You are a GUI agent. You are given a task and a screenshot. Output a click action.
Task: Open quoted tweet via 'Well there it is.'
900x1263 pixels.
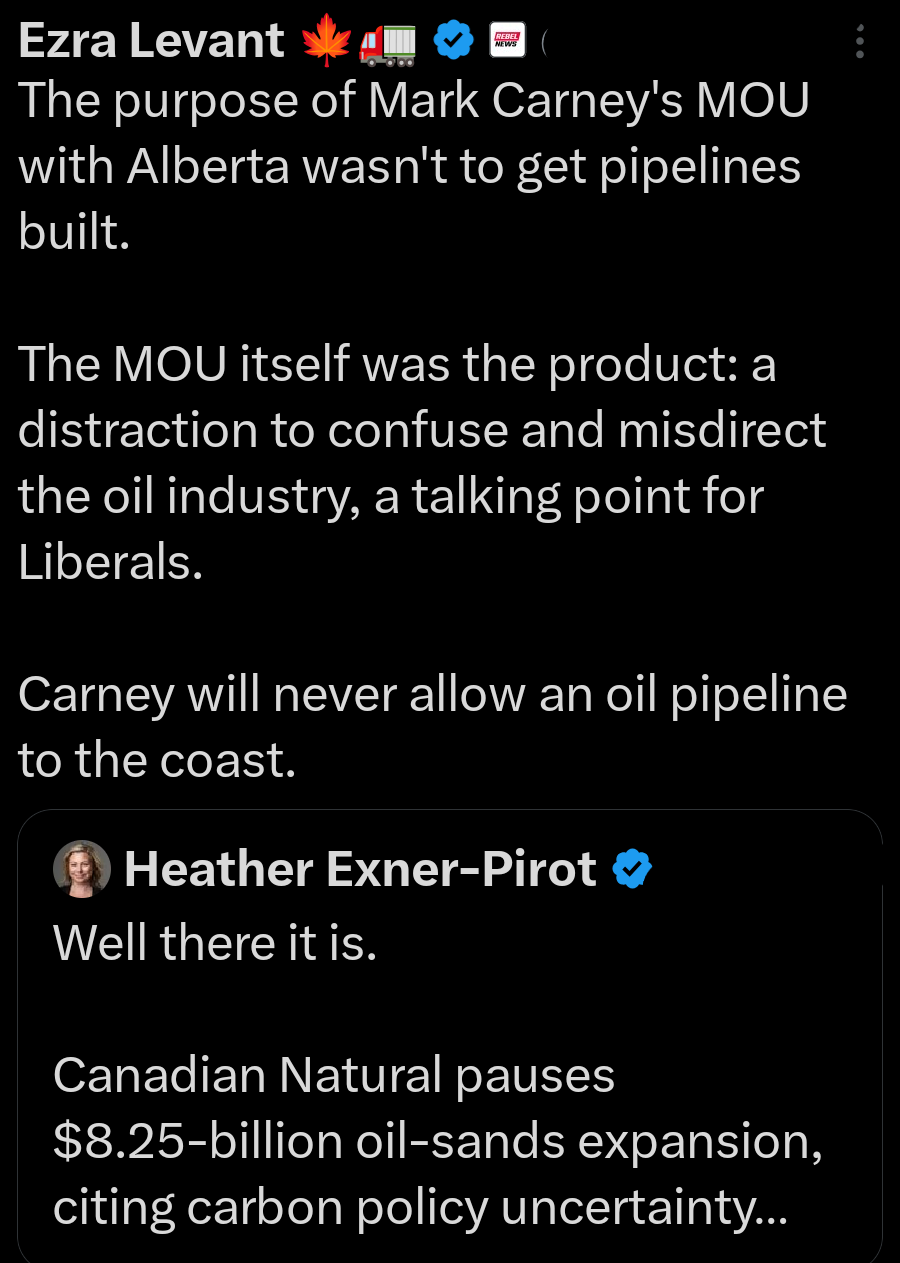point(214,942)
